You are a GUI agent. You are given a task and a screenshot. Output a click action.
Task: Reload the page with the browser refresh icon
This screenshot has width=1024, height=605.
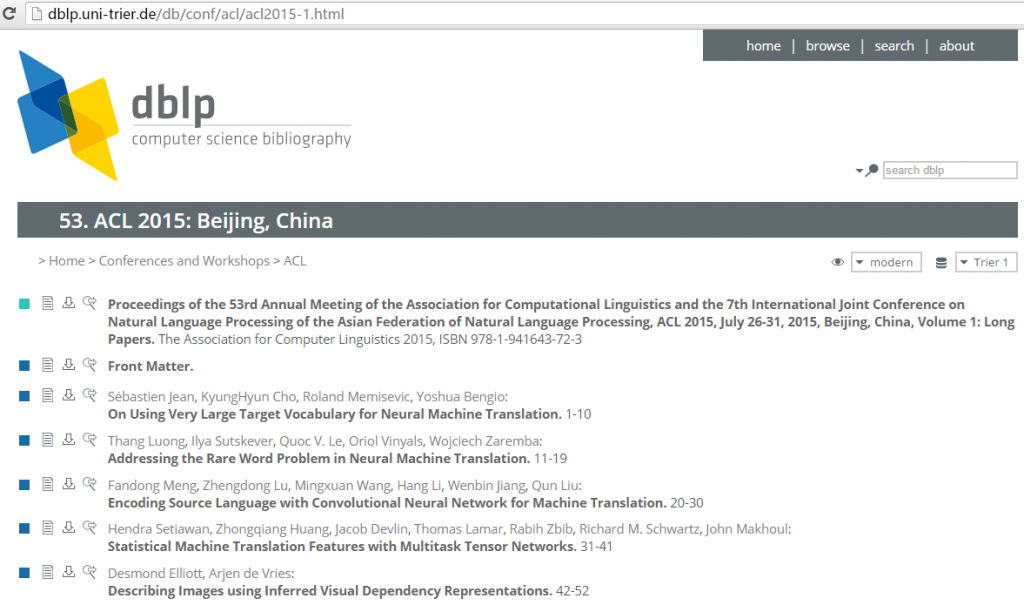pos(9,13)
